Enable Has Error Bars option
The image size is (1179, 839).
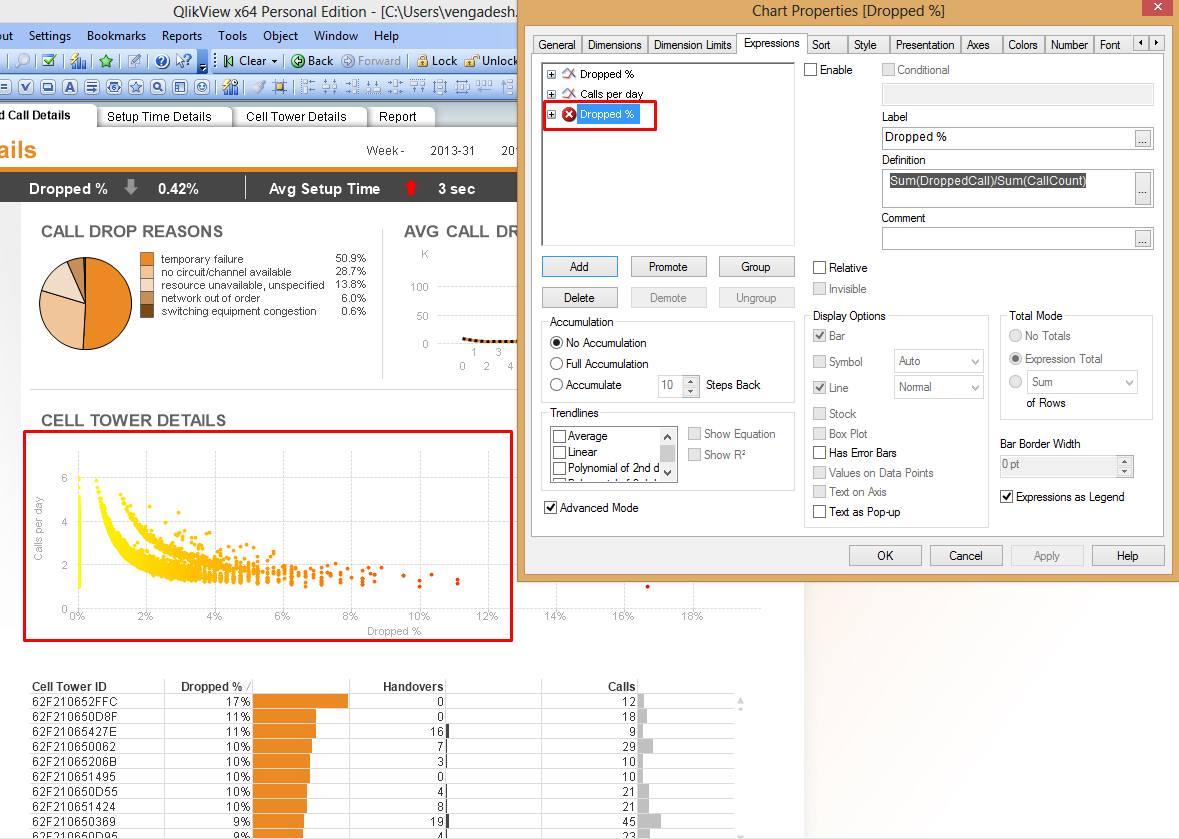tap(820, 453)
